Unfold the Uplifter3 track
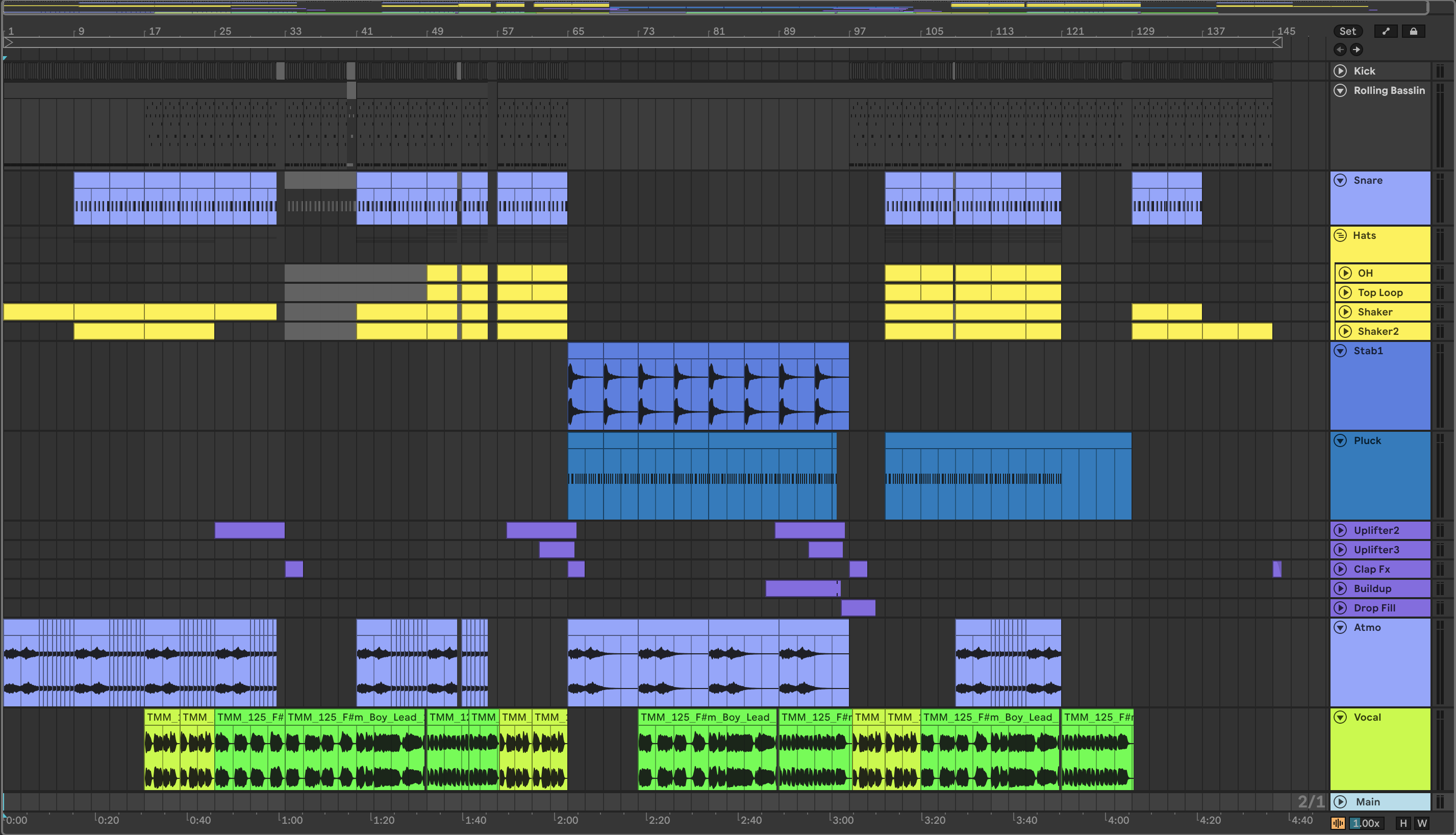The height and width of the screenshot is (835, 1456). pos(1340,550)
